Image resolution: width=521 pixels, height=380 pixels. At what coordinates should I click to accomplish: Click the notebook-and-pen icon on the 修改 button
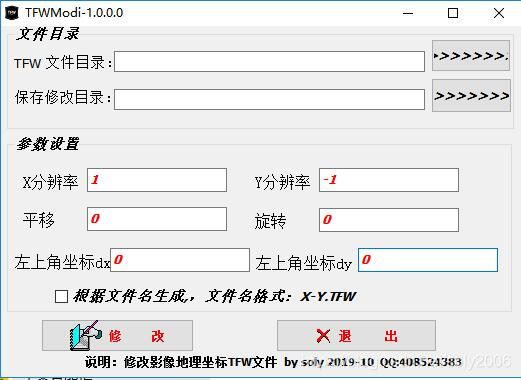86,335
